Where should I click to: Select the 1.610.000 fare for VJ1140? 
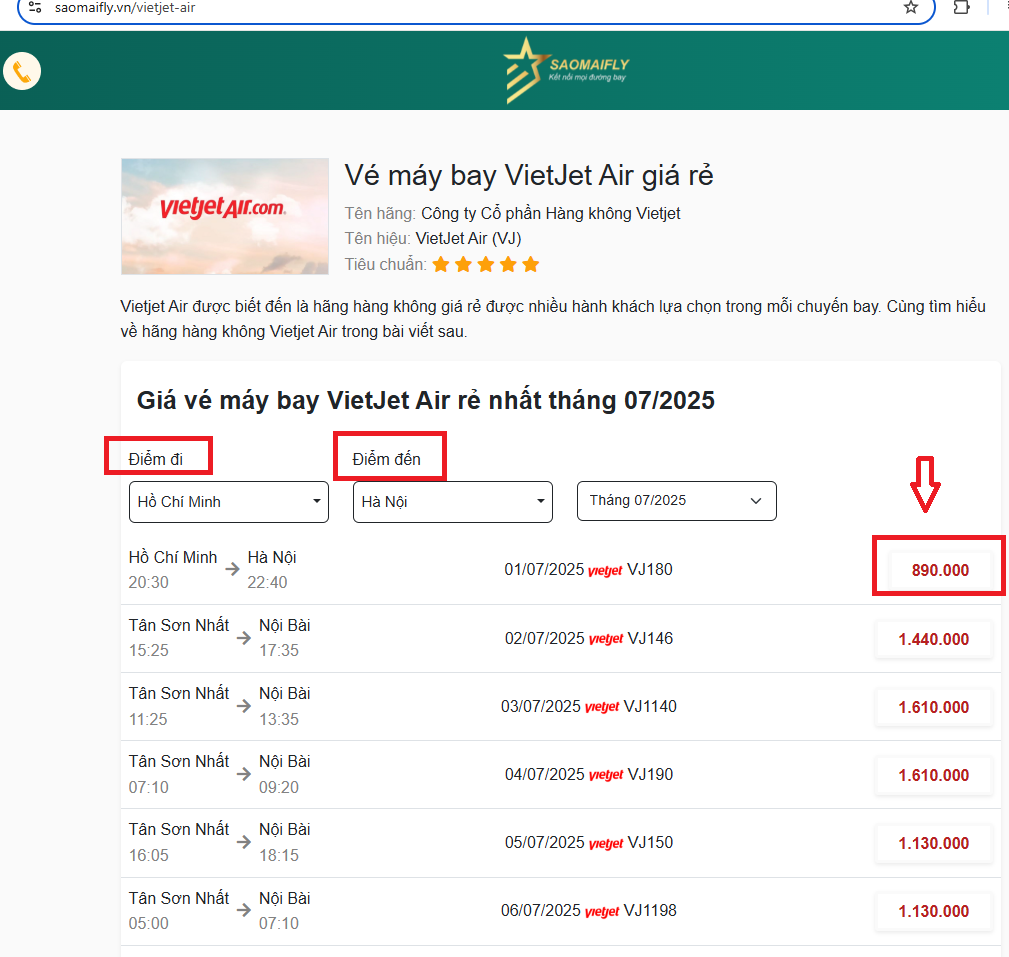click(934, 707)
